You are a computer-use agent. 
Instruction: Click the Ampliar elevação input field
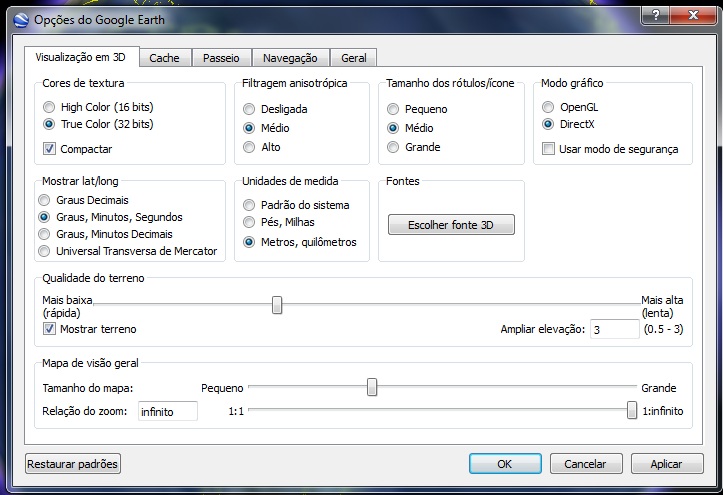point(615,330)
